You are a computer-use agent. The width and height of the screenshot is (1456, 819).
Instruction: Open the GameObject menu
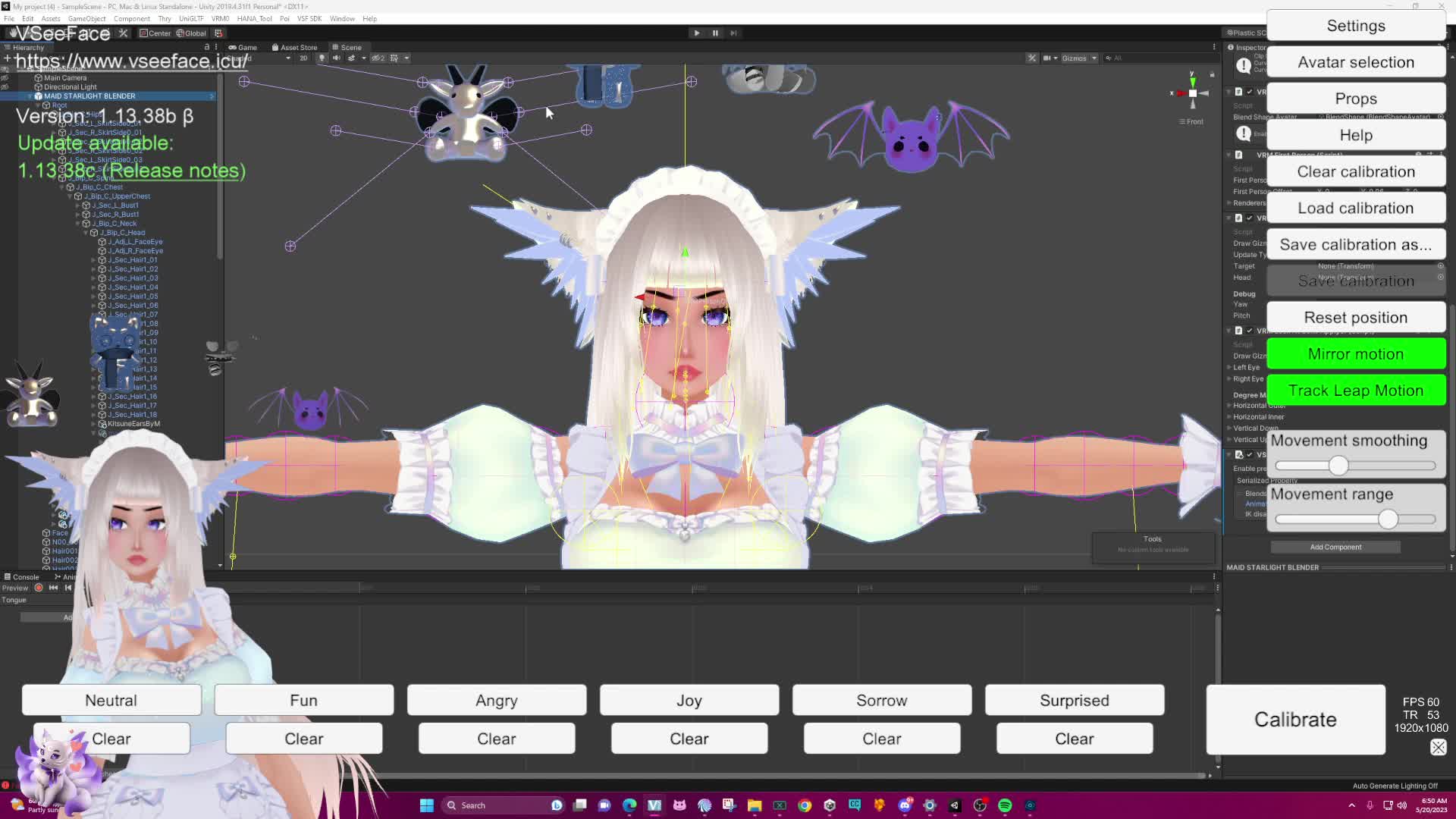tap(86, 19)
